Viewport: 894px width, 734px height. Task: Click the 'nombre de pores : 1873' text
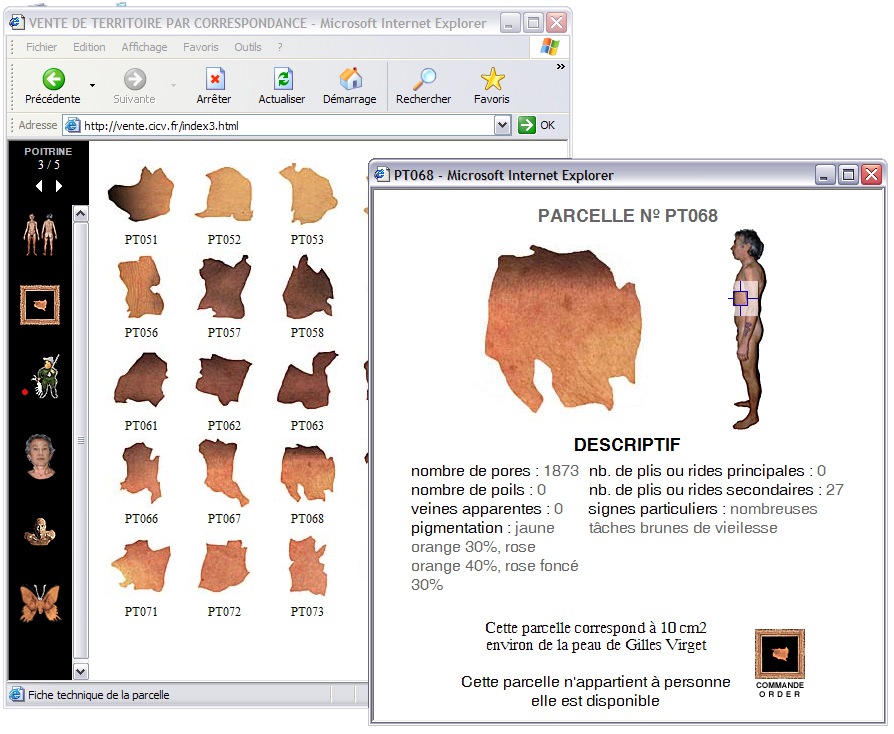coord(494,471)
